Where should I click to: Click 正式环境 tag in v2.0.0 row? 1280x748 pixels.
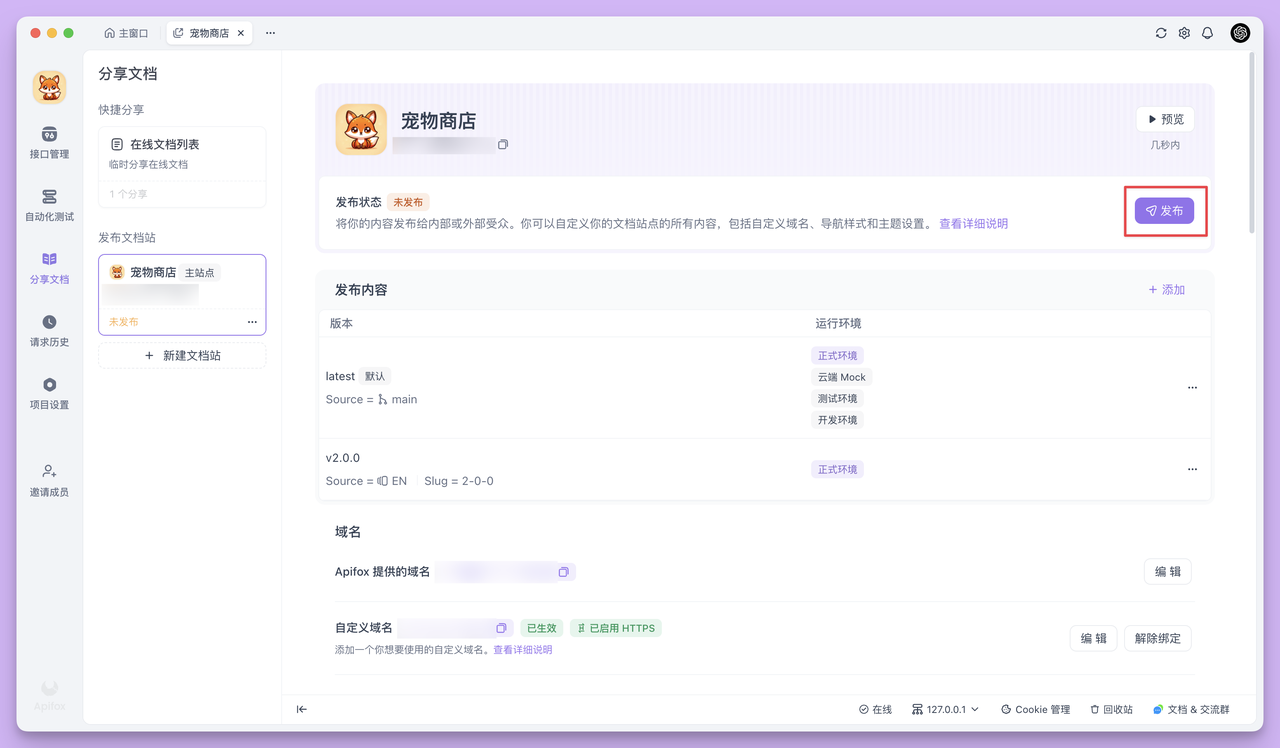click(837, 469)
